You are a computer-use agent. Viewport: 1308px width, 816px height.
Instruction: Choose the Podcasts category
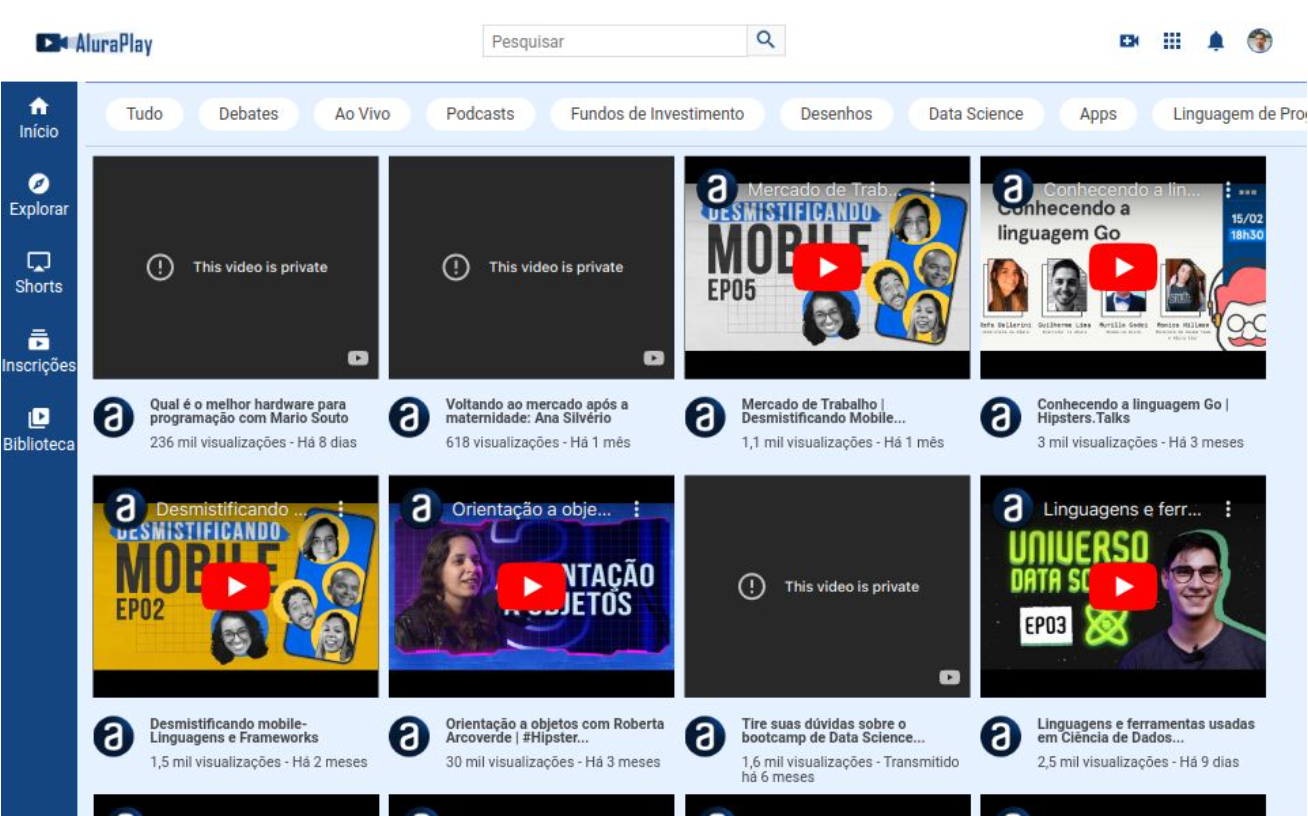click(480, 114)
